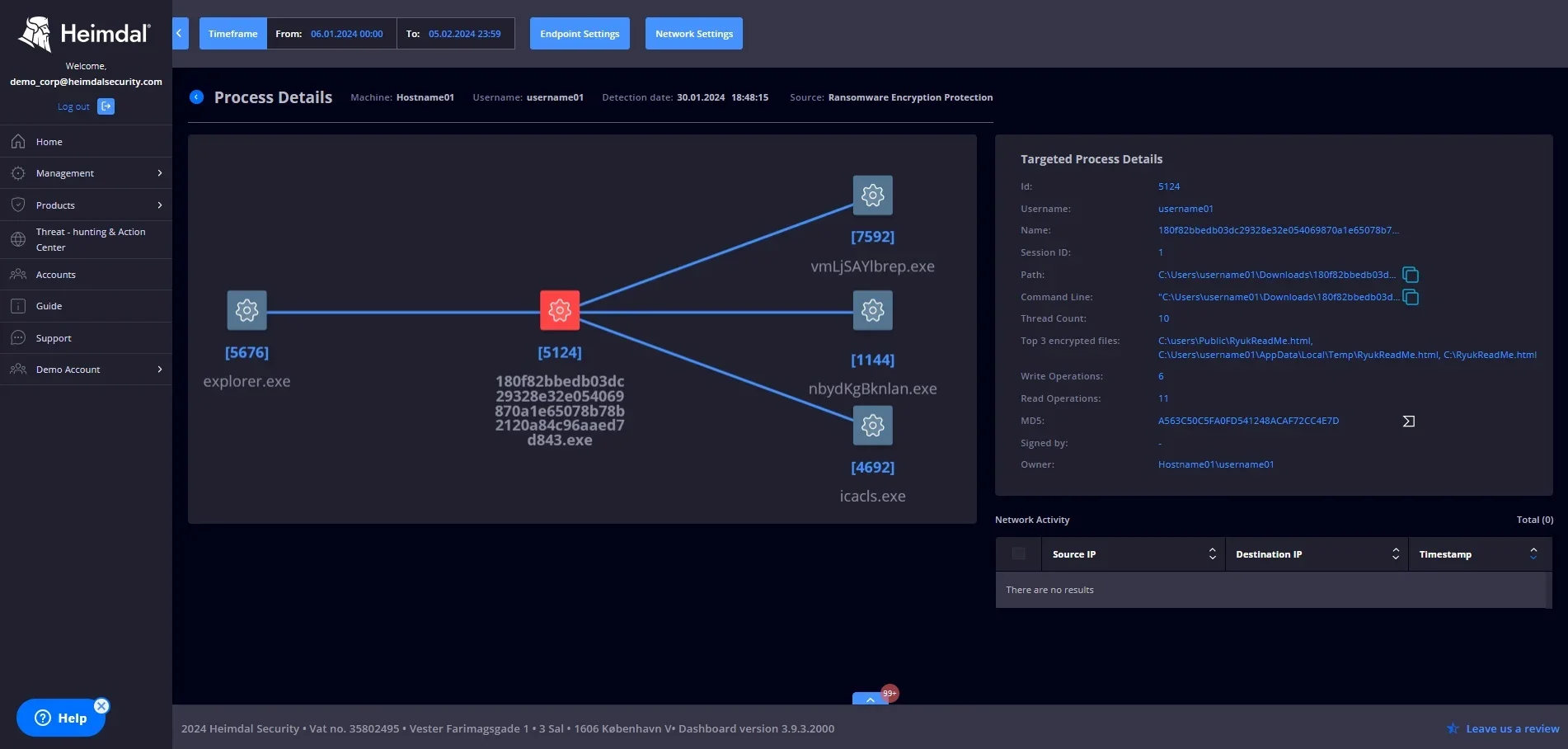Click the Source IP column header

point(1134,554)
